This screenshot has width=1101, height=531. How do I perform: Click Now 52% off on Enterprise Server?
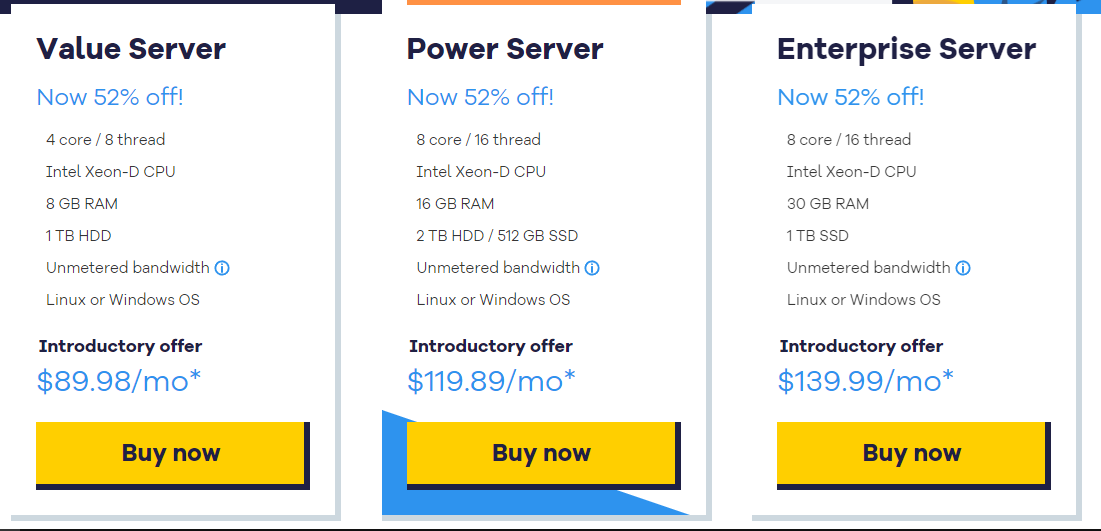click(x=850, y=97)
